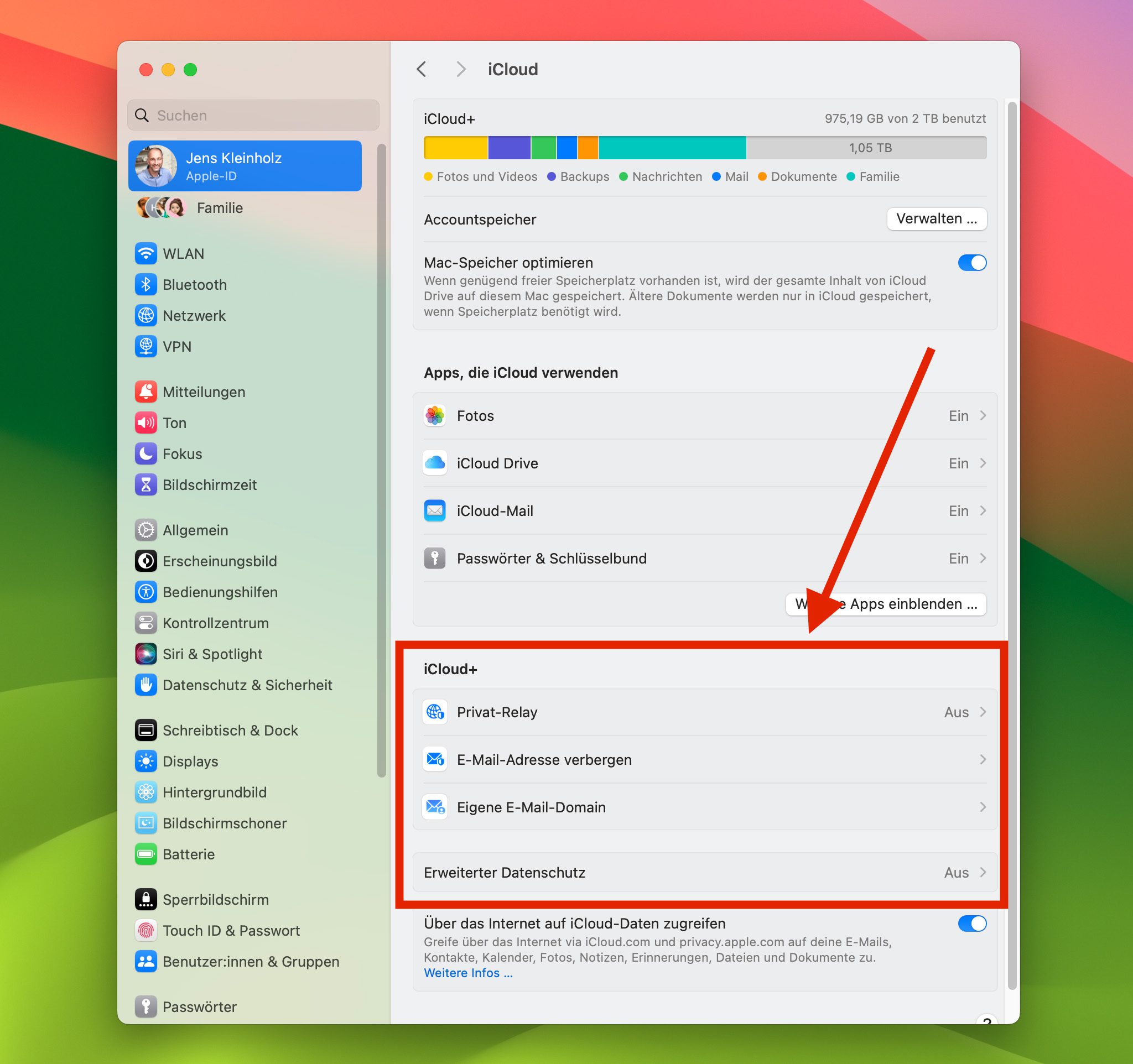Click the Privat-Relay globe icon
This screenshot has width=1133, height=1064.
coord(435,711)
